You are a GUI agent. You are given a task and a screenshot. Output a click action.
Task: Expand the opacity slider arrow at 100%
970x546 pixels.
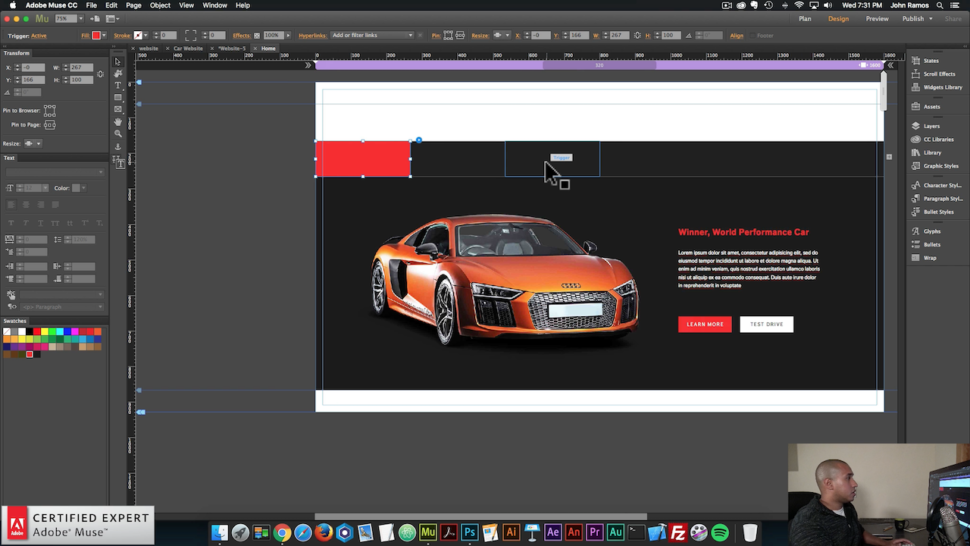tap(288, 35)
